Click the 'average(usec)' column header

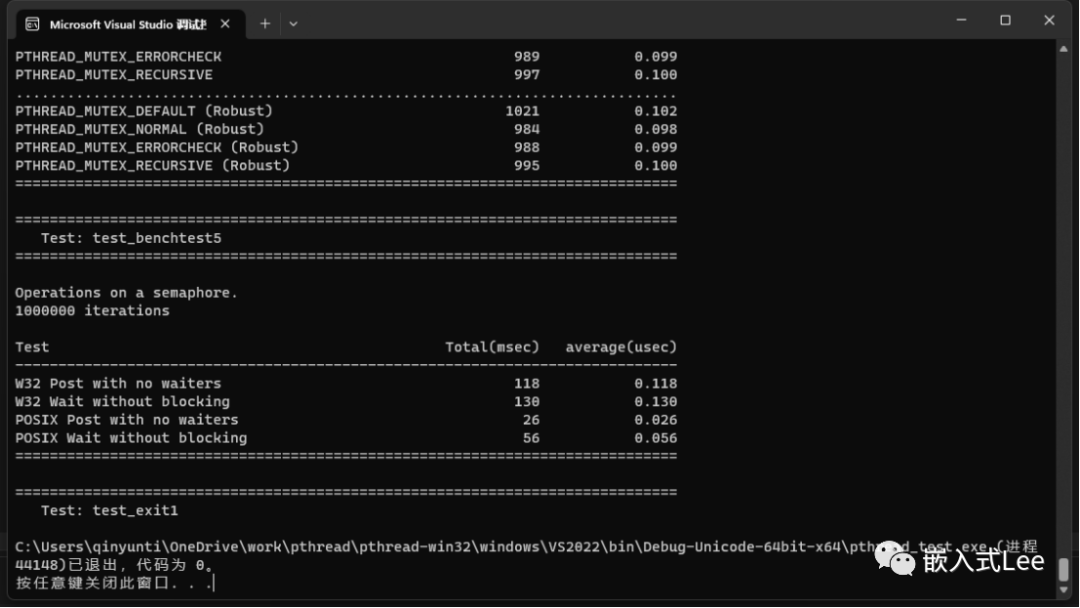(x=621, y=347)
